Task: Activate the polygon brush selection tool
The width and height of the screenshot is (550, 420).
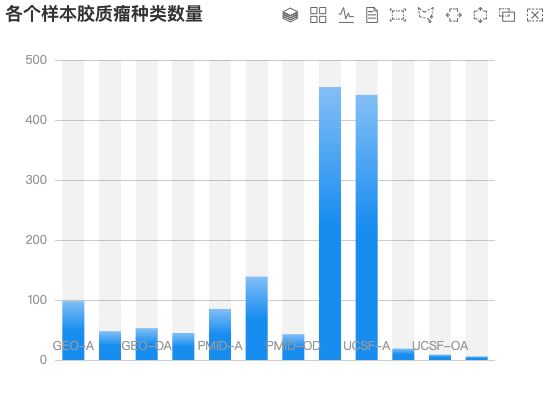Action: [x=426, y=15]
